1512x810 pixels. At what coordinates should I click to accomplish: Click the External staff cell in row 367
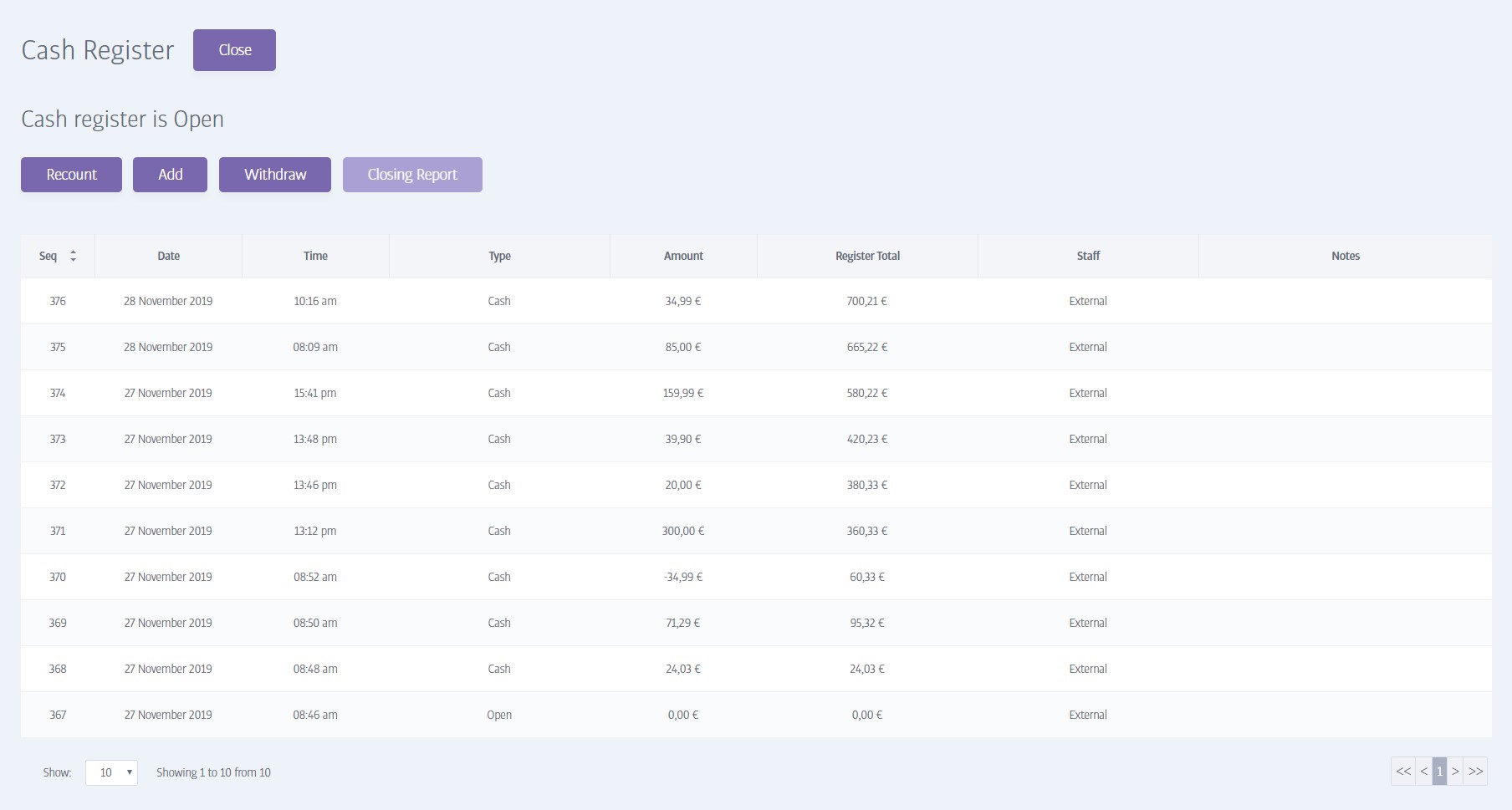(1088, 715)
